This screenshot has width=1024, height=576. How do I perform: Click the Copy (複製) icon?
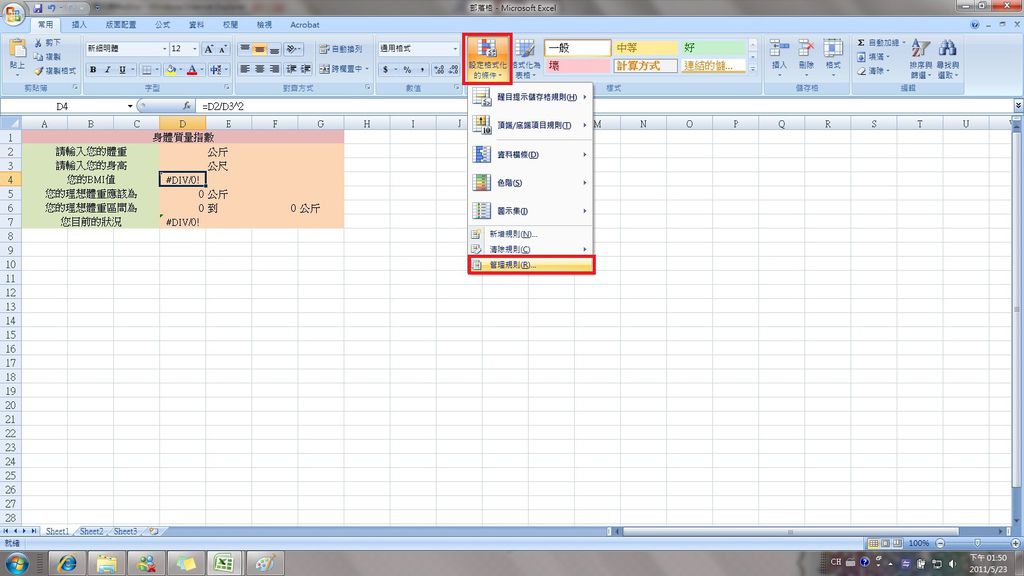click(x=39, y=57)
